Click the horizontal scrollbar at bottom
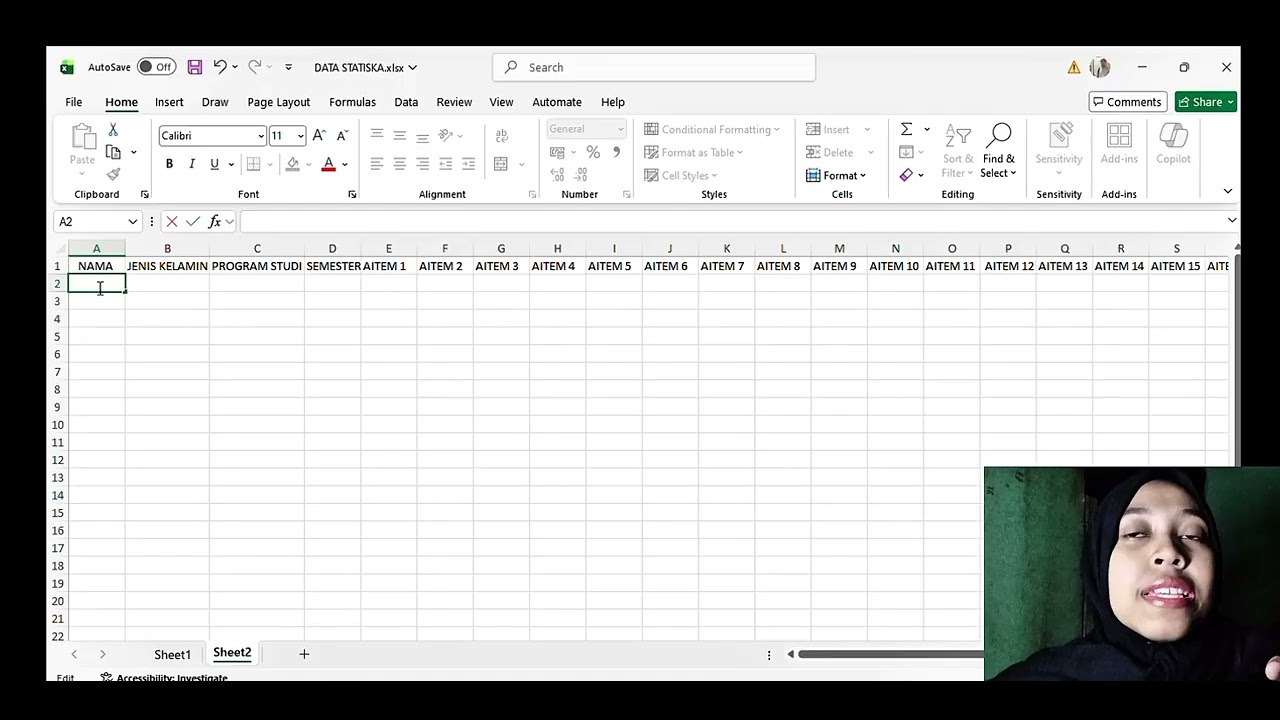The width and height of the screenshot is (1280, 720). (x=890, y=654)
